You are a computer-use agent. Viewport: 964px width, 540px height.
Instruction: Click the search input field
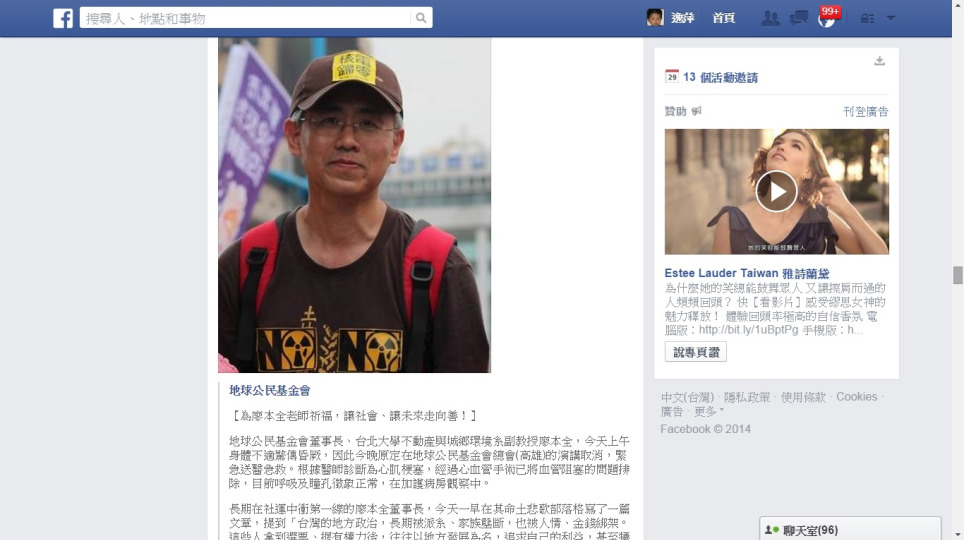[x=246, y=18]
